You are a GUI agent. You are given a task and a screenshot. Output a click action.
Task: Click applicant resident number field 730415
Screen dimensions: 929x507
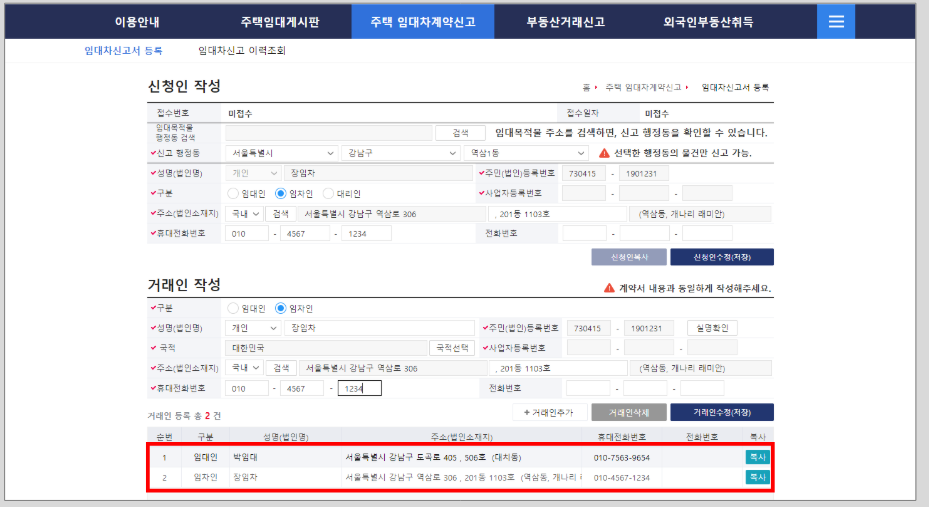pyautogui.click(x=584, y=174)
